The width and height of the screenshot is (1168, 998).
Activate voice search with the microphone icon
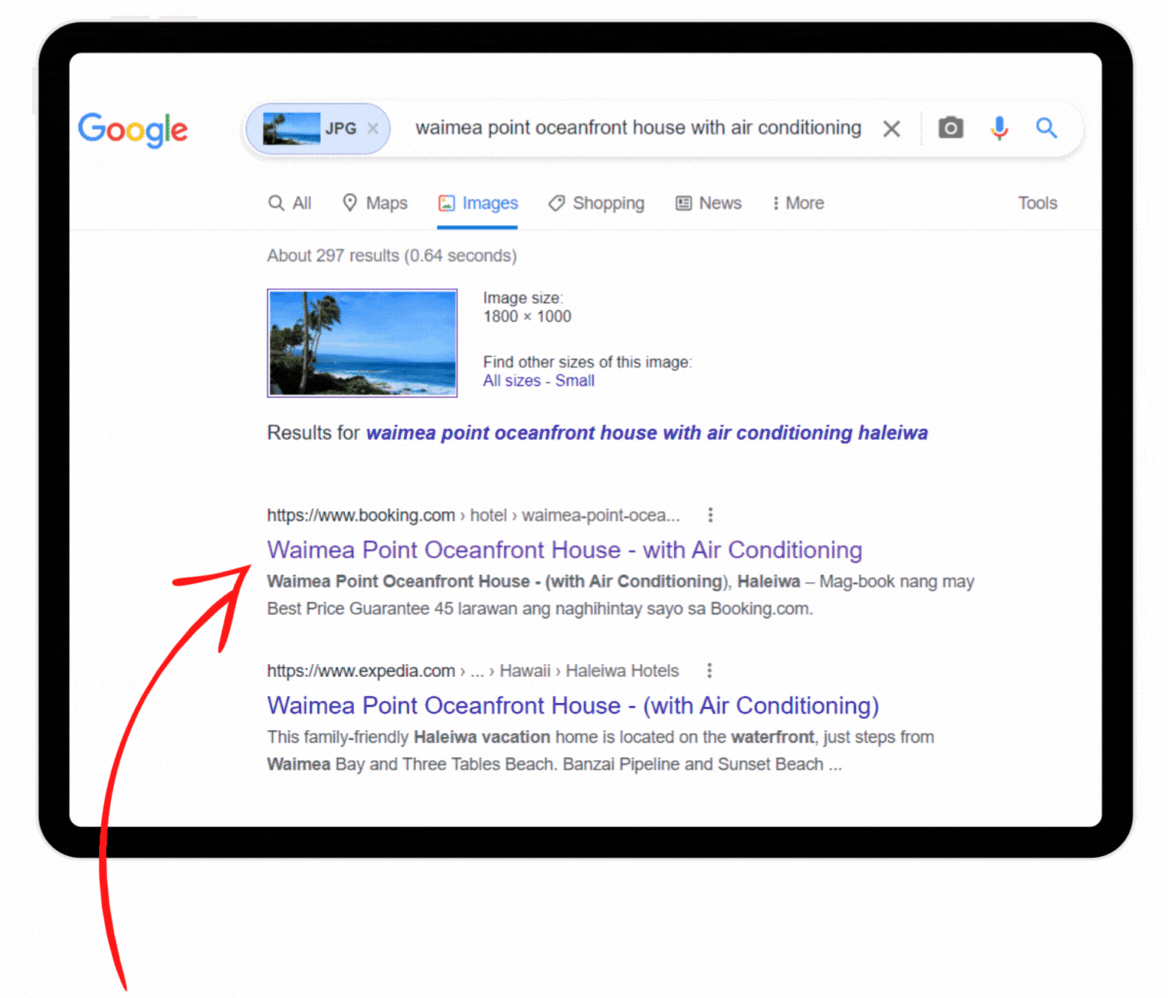click(x=998, y=128)
